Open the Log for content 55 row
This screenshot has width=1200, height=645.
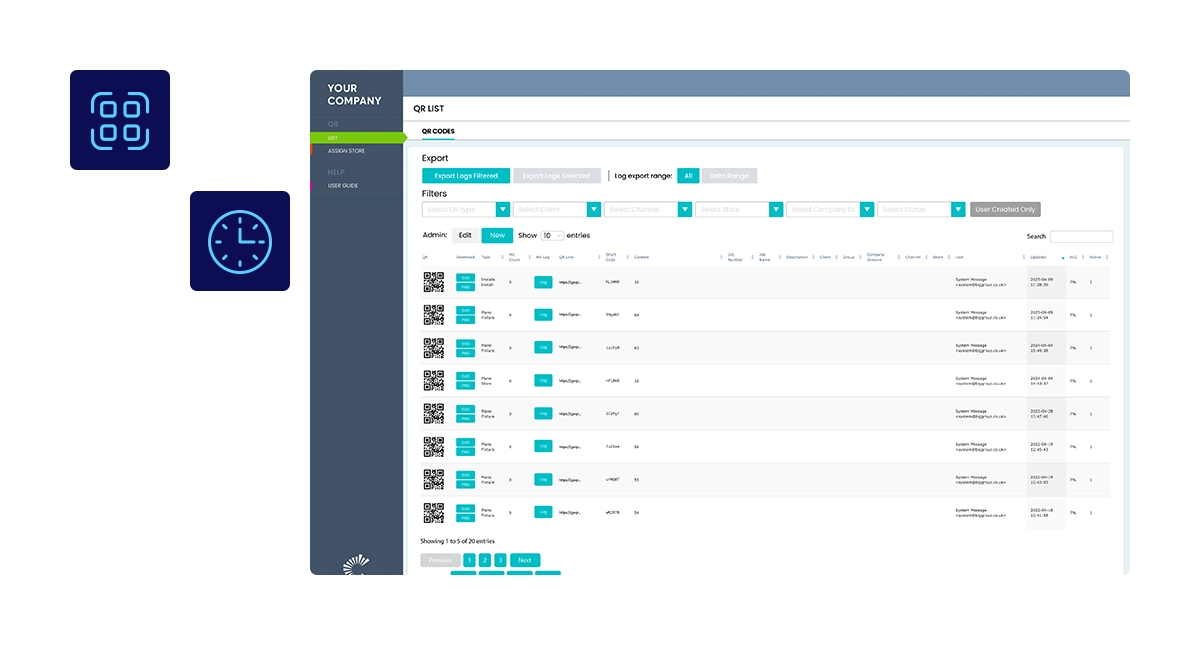click(543, 479)
